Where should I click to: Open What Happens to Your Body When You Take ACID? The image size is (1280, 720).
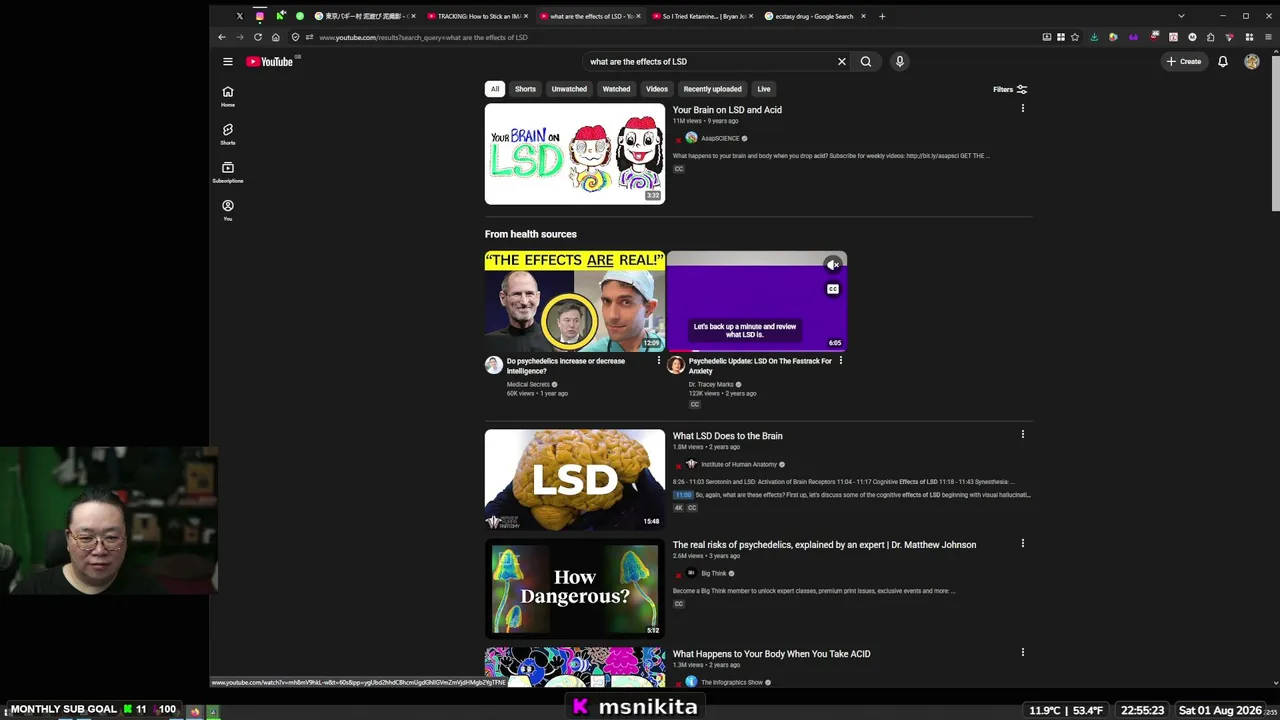[x=772, y=654]
